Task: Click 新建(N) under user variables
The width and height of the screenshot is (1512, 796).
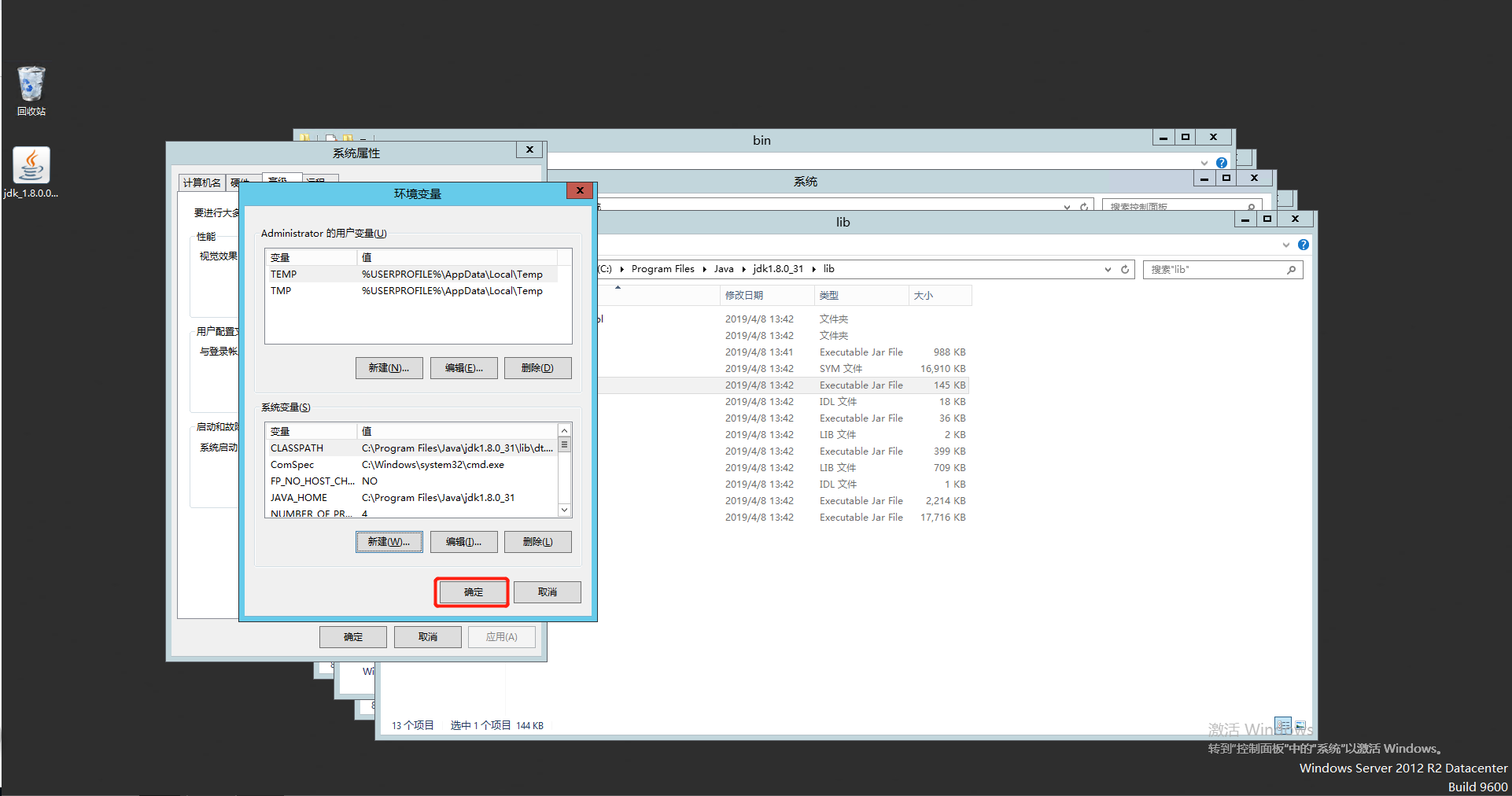Action: coord(389,367)
